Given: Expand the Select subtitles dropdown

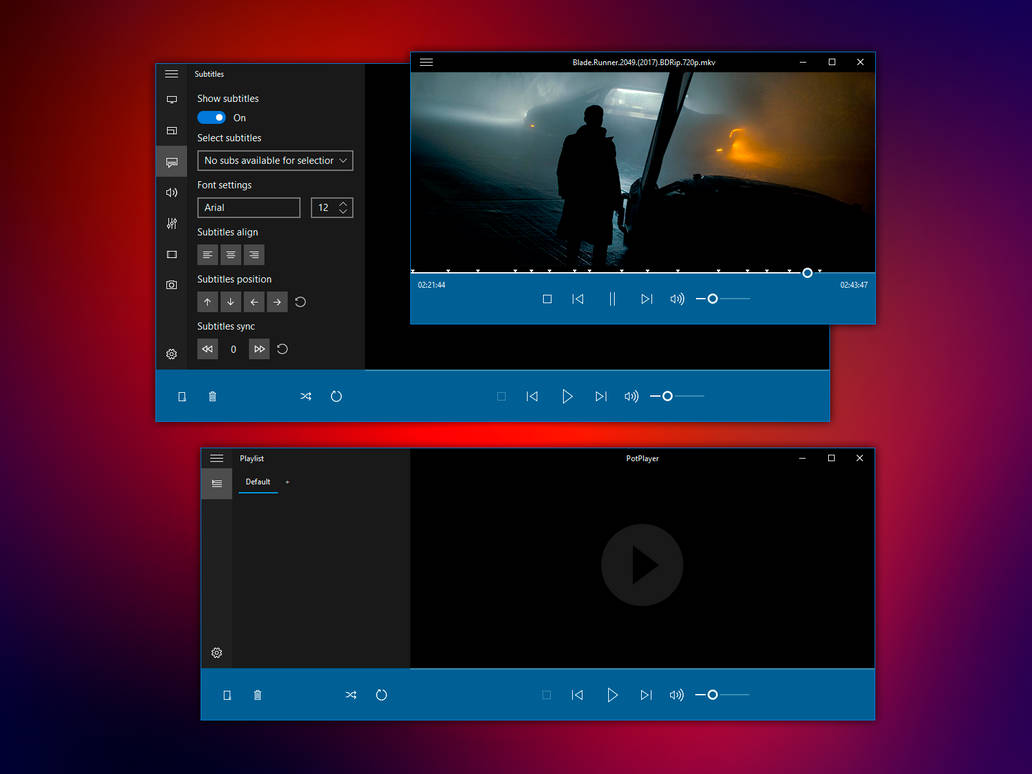Looking at the screenshot, I should tap(275, 161).
